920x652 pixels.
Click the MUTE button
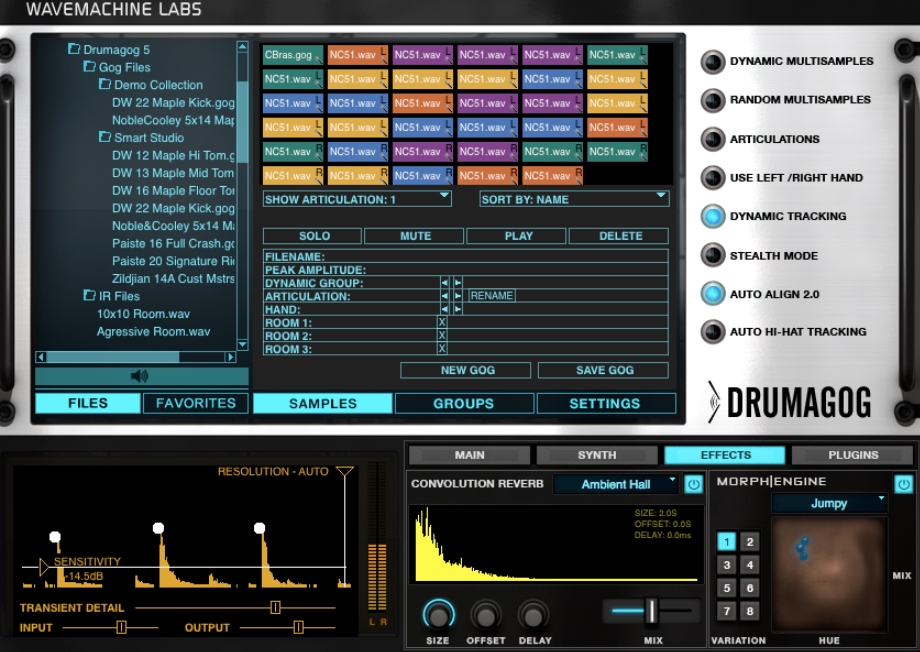(414, 236)
